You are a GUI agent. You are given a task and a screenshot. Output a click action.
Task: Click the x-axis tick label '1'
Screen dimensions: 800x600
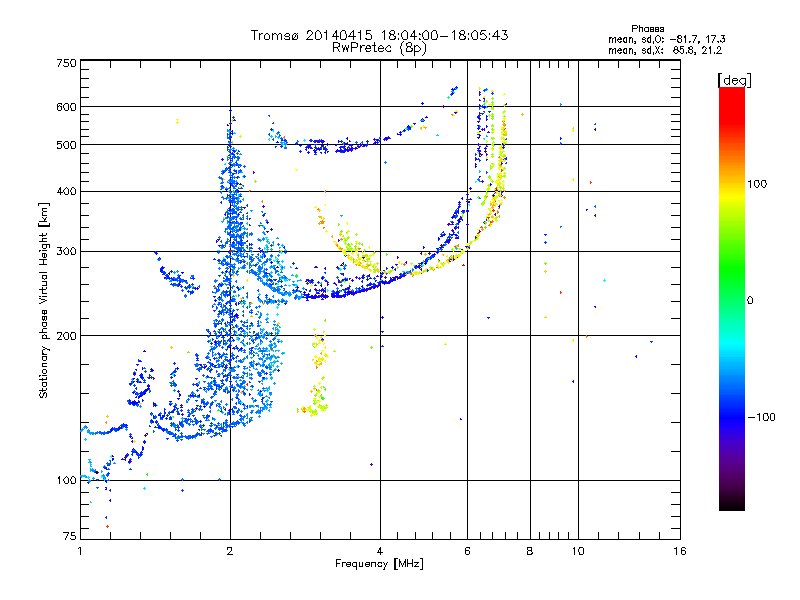80,551
